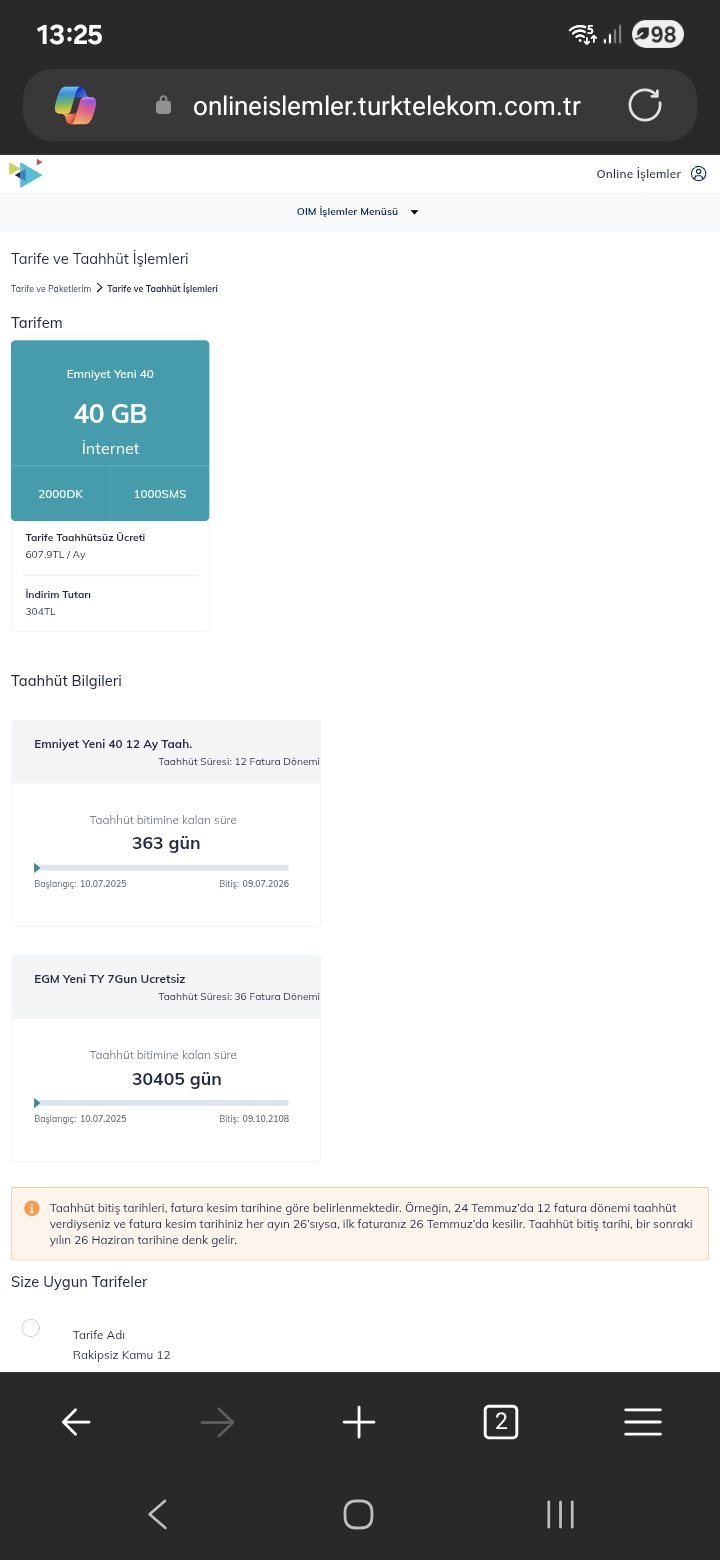
Task: Tap the Emniyet Yeni 40 tariff card
Action: pyautogui.click(x=110, y=430)
